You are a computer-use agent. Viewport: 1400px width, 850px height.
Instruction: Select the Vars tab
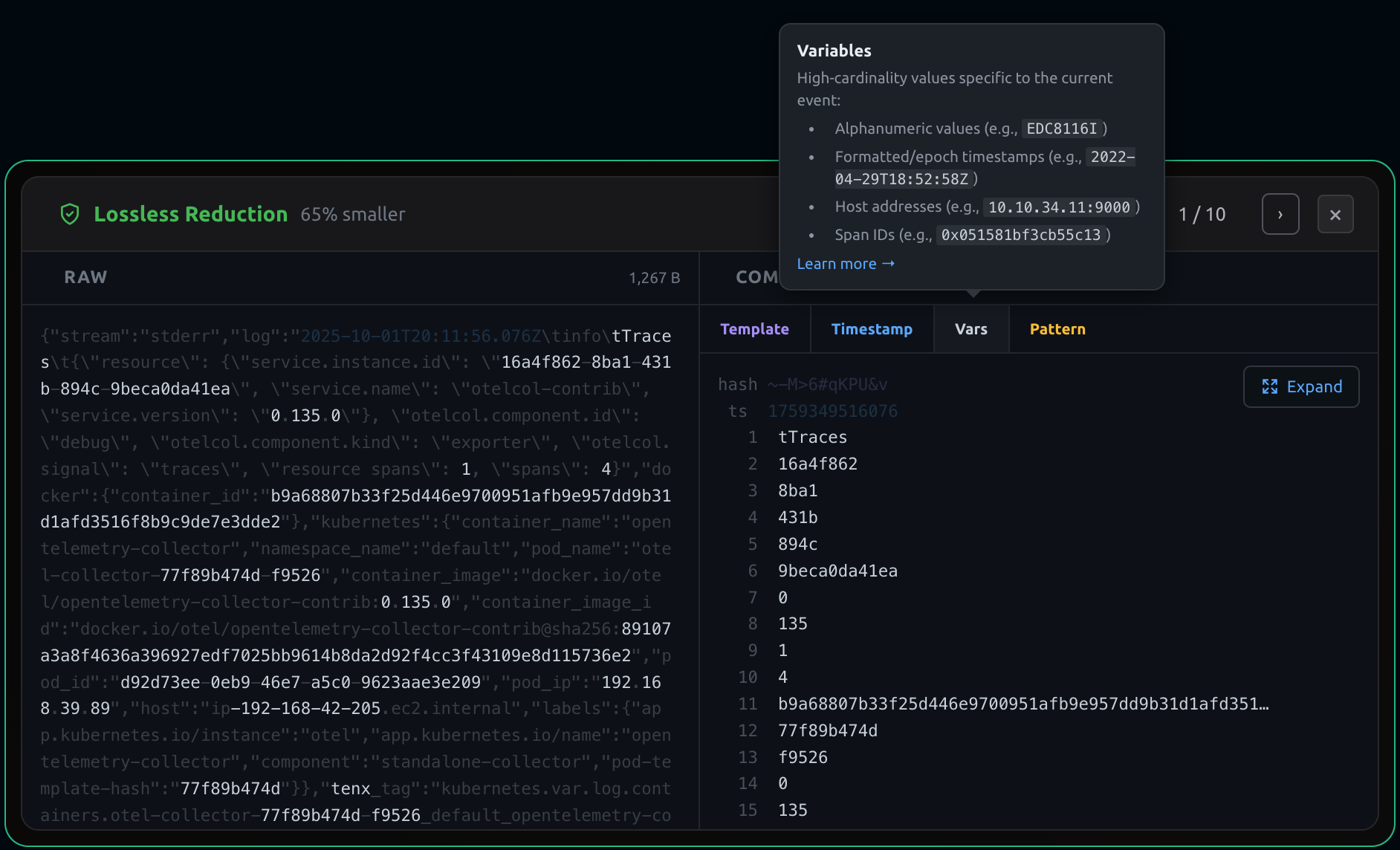(970, 329)
